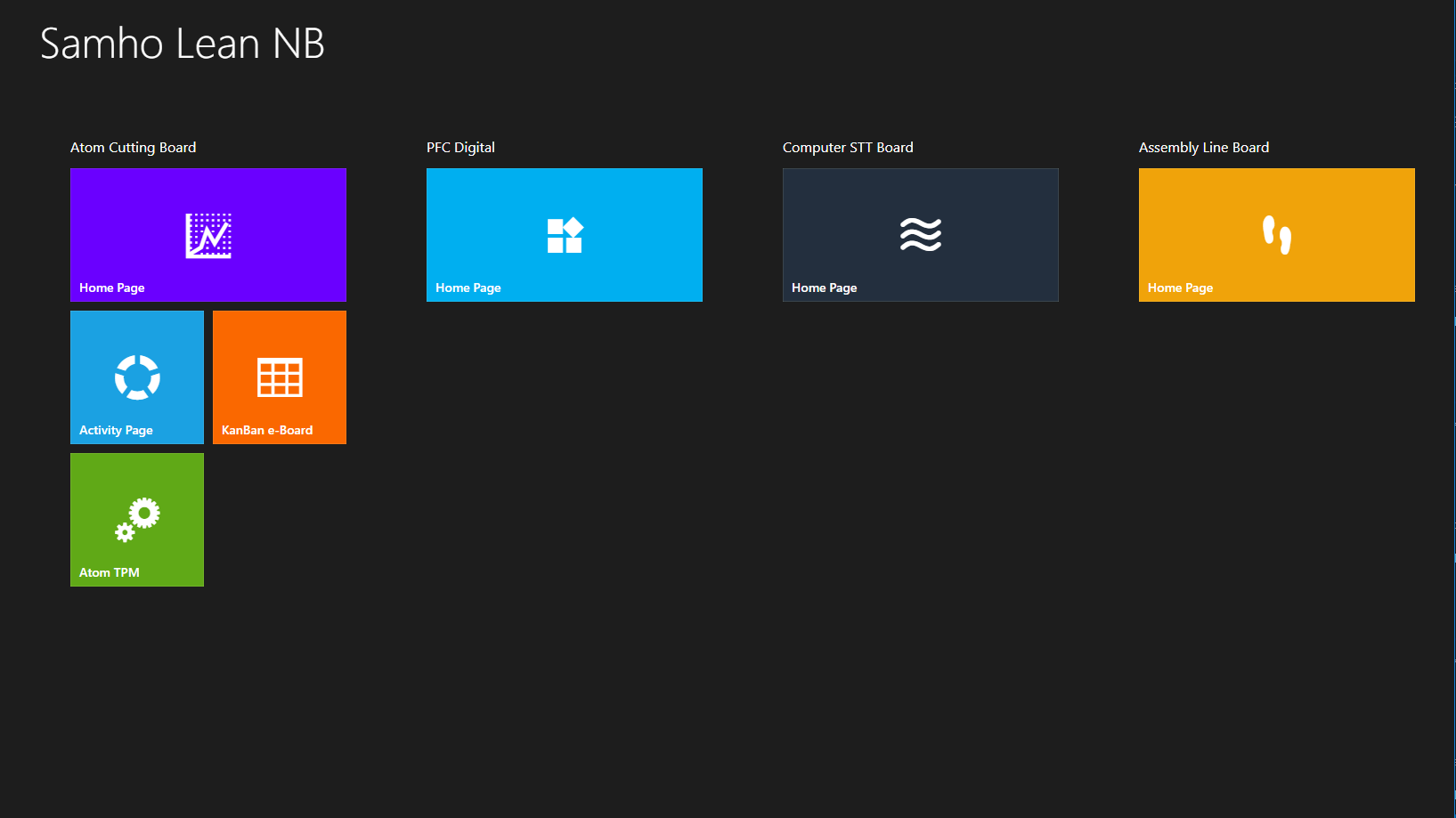
Task: Select Home Page text on Computer STT tile
Action: click(x=824, y=288)
